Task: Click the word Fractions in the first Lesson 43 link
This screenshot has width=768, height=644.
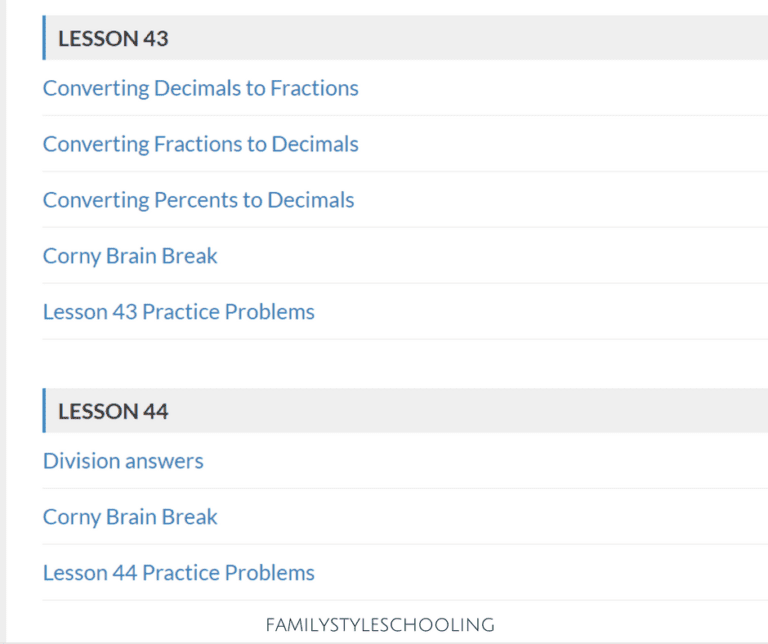Action: (314, 88)
